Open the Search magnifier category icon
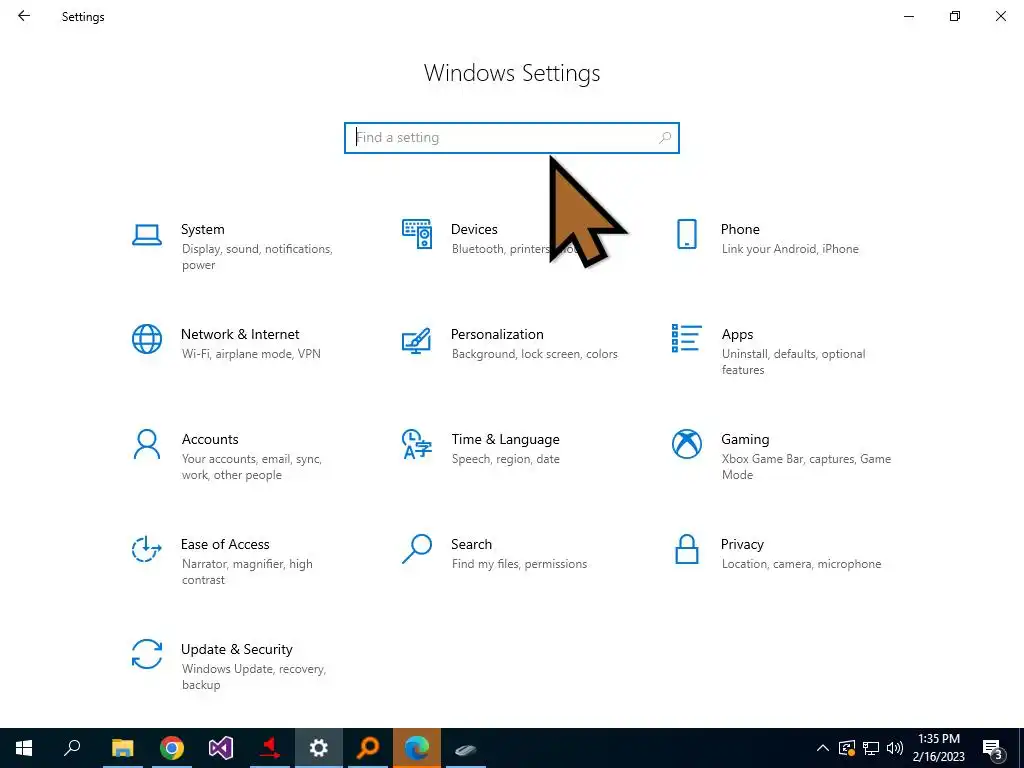The width and height of the screenshot is (1024, 768). (x=417, y=549)
